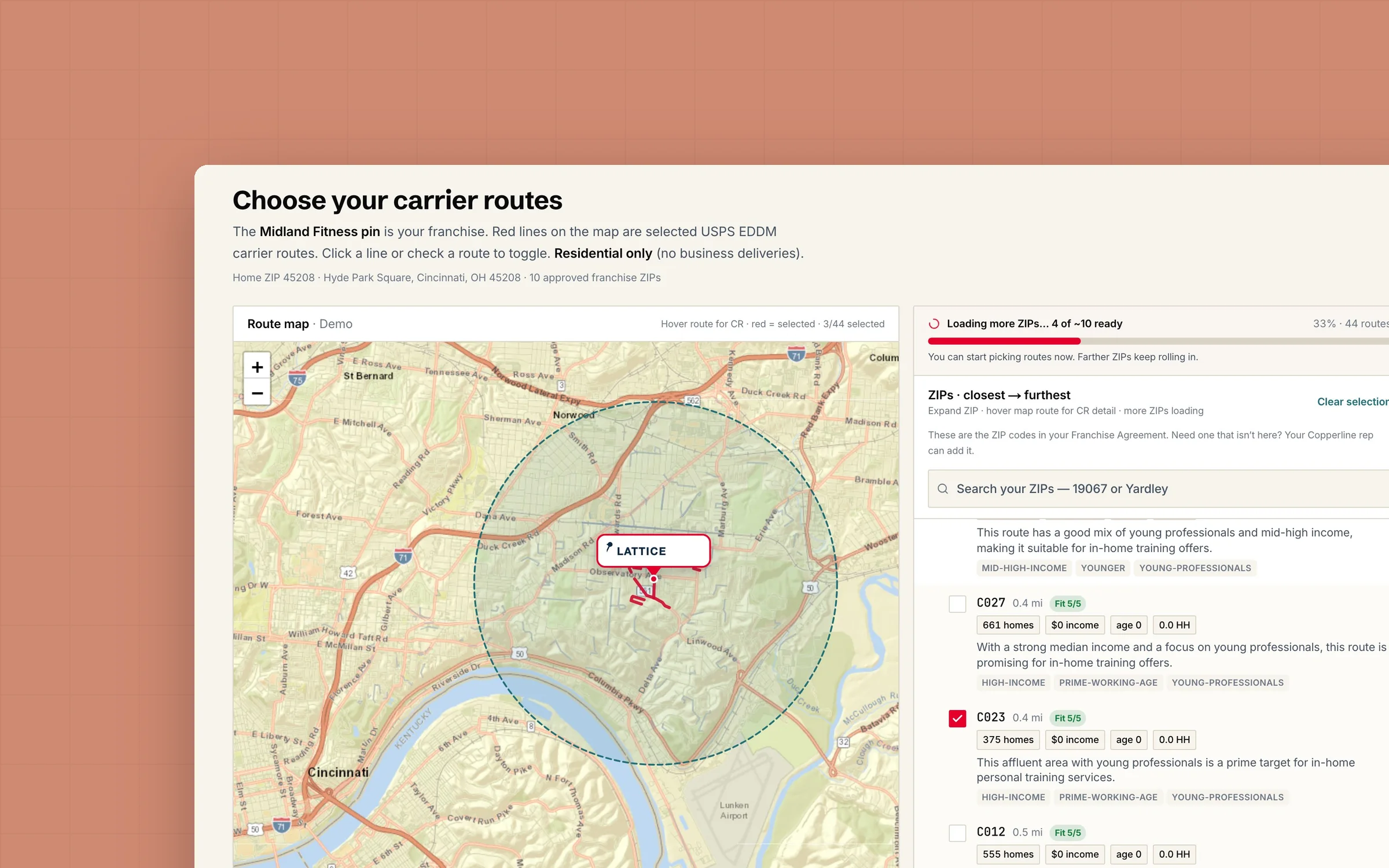Click the loading spinner icon
1389x868 pixels.
pyautogui.click(x=934, y=324)
